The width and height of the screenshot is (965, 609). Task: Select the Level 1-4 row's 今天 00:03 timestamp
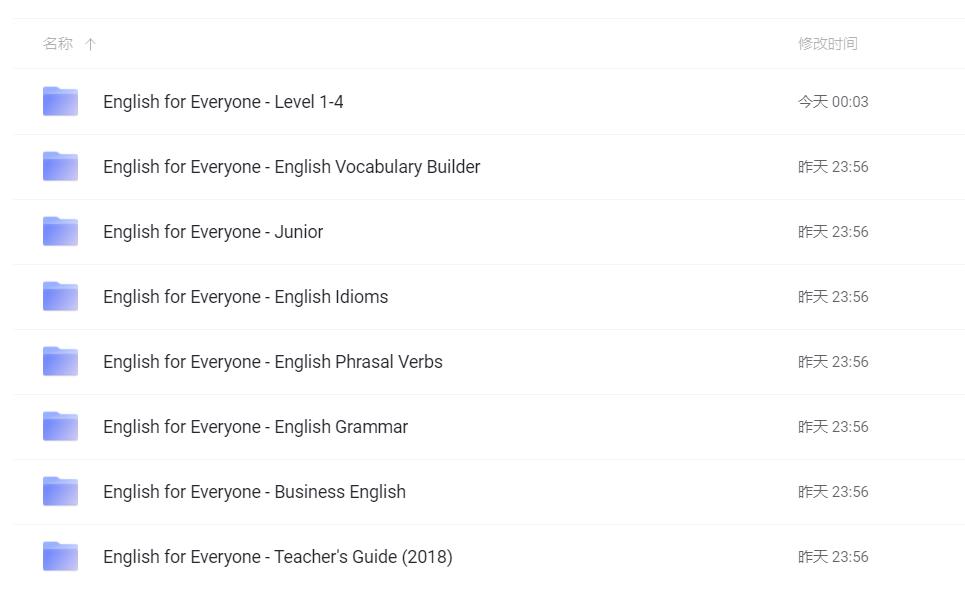coord(833,102)
